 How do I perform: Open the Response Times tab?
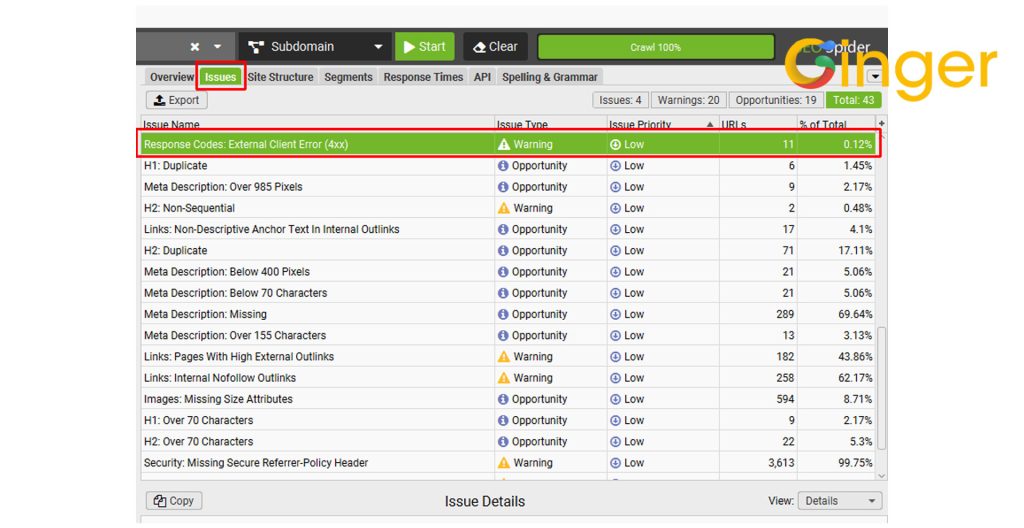[423, 77]
